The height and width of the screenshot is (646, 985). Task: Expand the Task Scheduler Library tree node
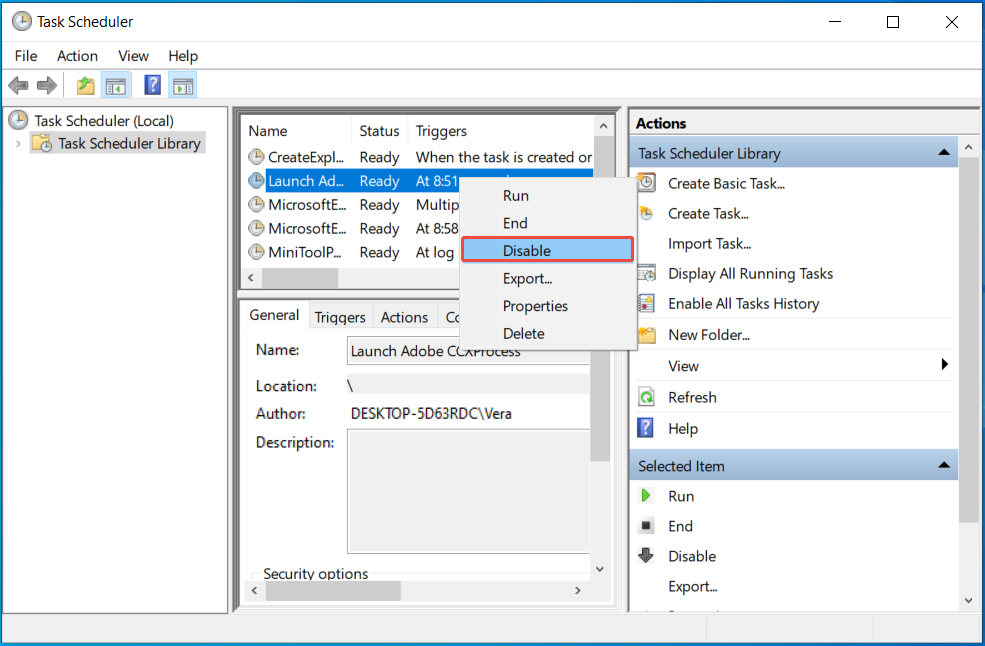[x=19, y=143]
